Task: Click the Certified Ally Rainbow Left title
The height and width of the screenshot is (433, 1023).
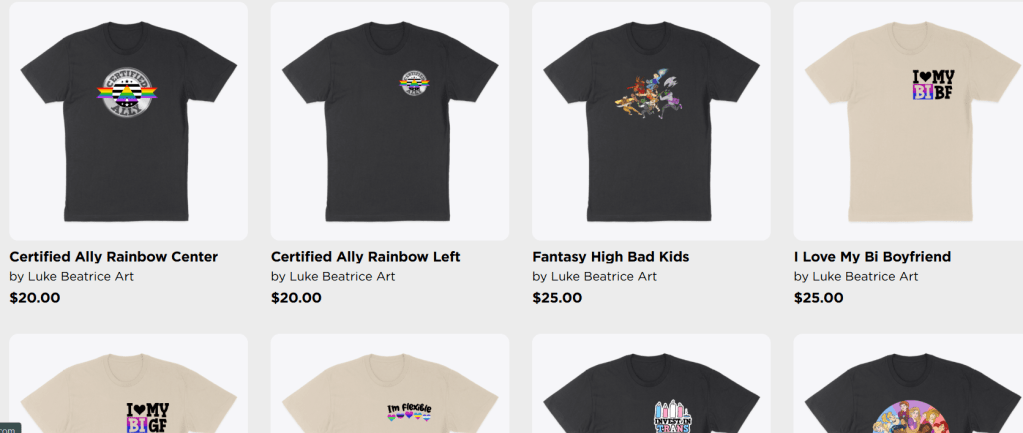Action: point(365,257)
